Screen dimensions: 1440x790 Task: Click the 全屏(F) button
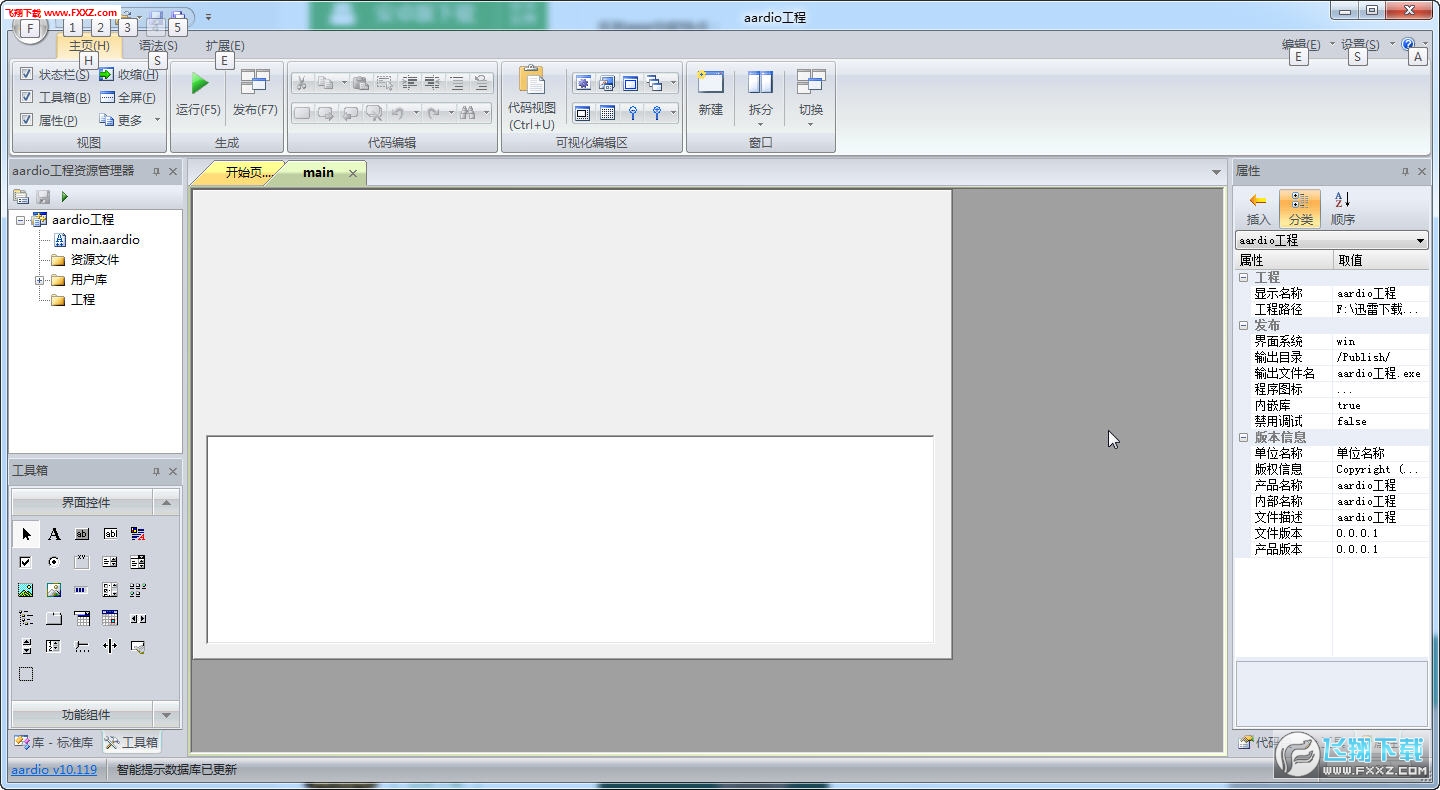tap(127, 97)
